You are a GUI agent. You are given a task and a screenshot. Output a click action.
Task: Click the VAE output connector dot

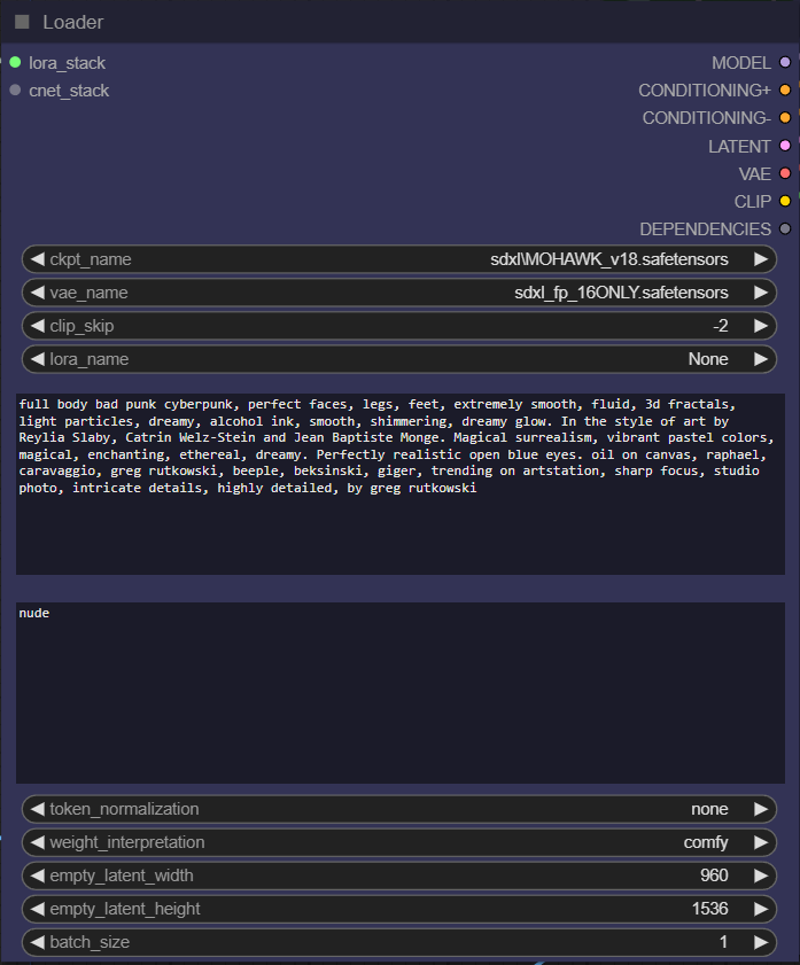click(x=785, y=174)
